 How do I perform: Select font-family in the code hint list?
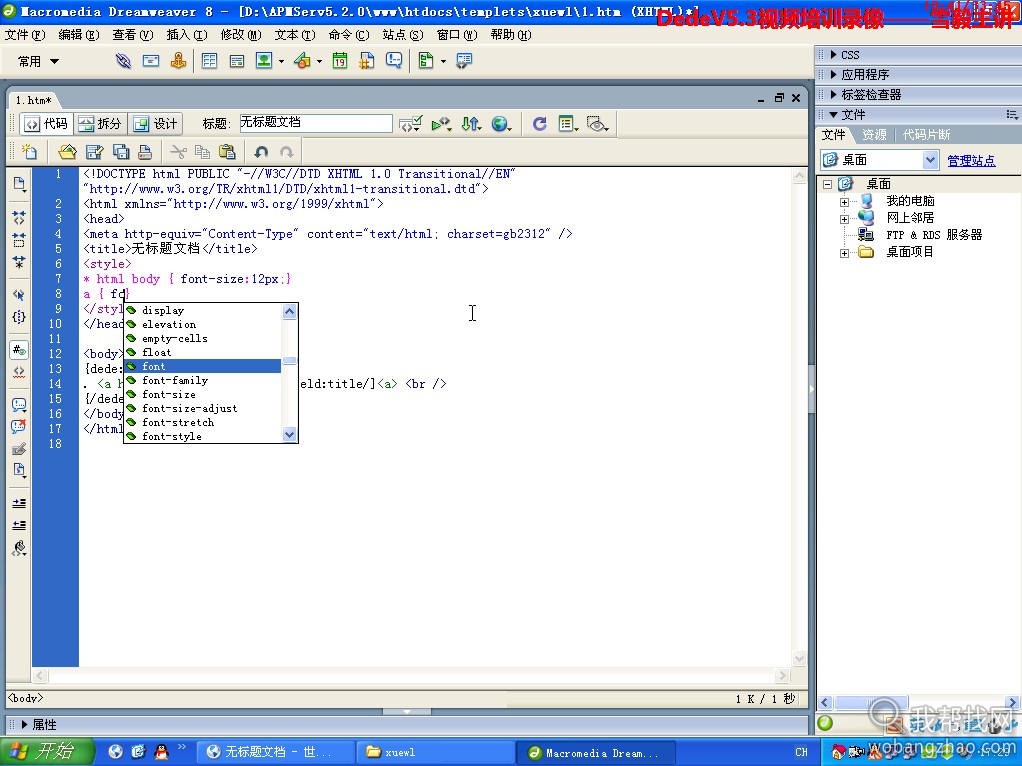[x=203, y=380]
